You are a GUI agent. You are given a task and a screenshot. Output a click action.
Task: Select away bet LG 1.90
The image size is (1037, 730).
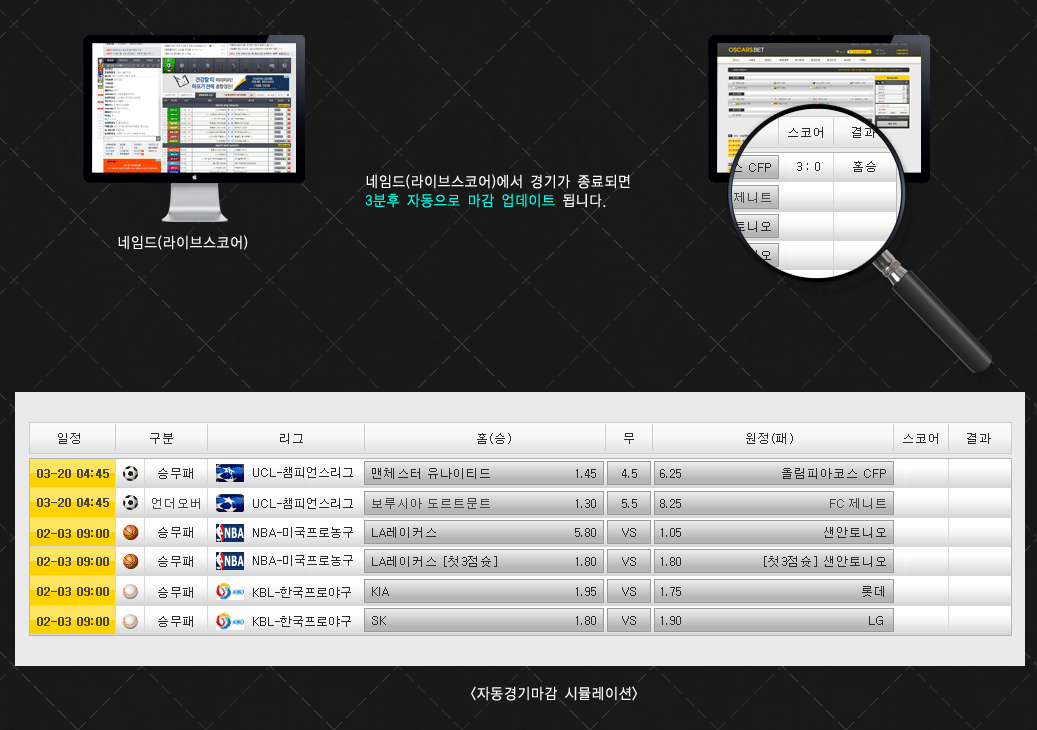pyautogui.click(x=774, y=621)
